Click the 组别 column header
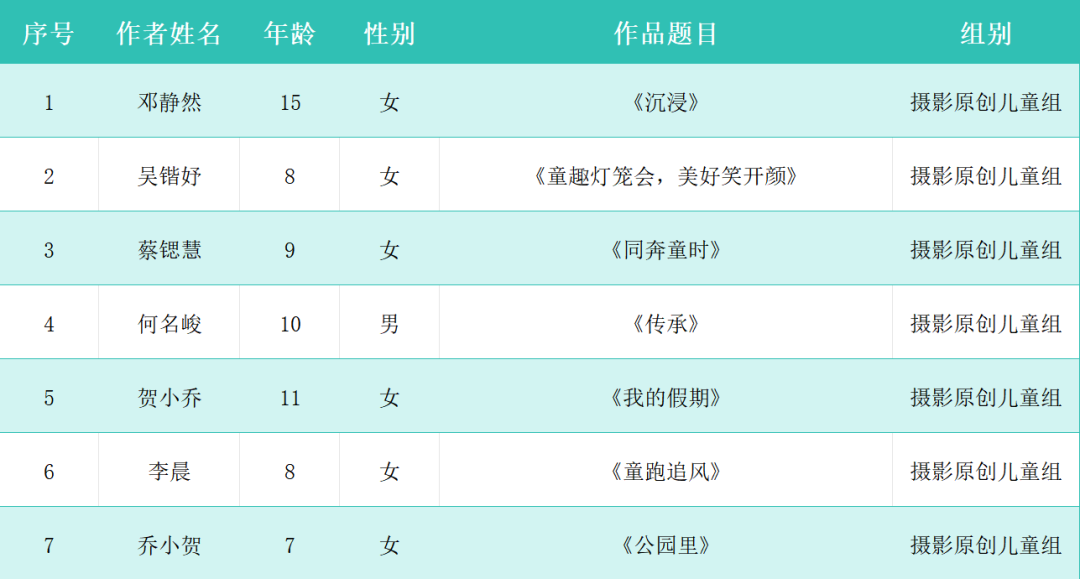Screen dimensions: 1080x579 tap(986, 34)
